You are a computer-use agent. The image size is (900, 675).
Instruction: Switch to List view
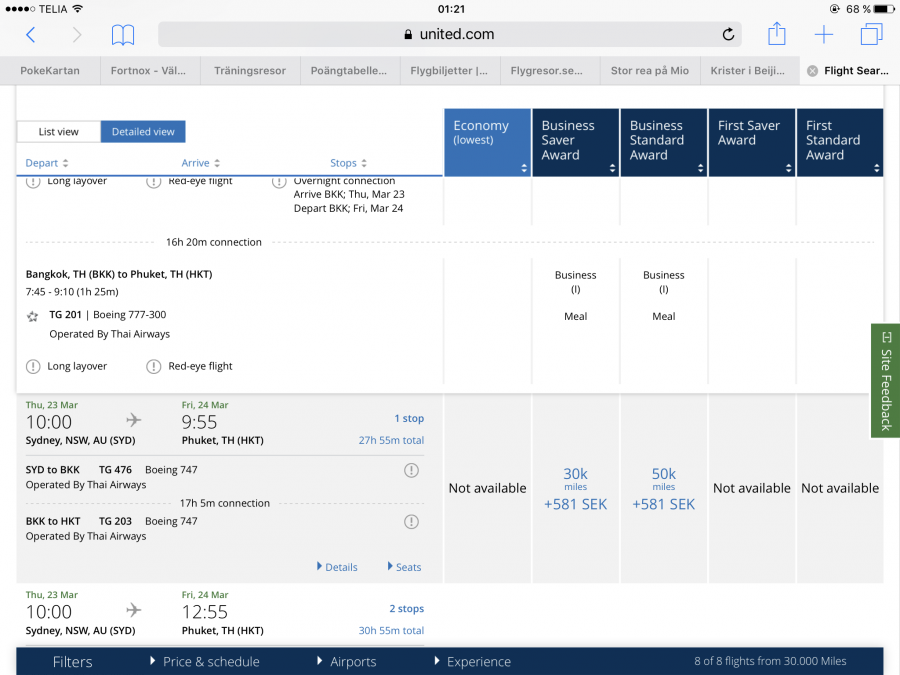pyautogui.click(x=59, y=132)
